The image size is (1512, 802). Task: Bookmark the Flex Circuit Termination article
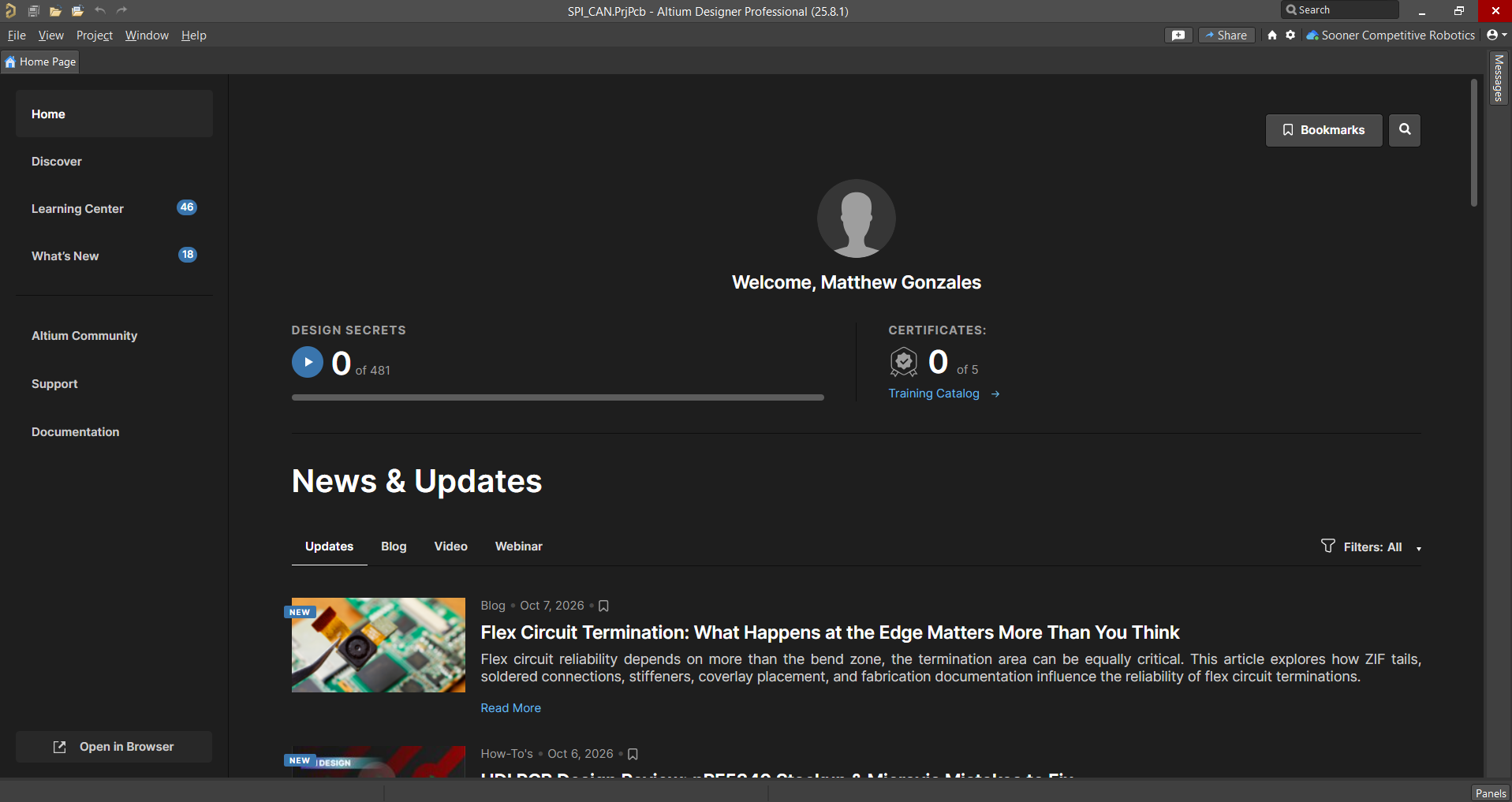[603, 606]
